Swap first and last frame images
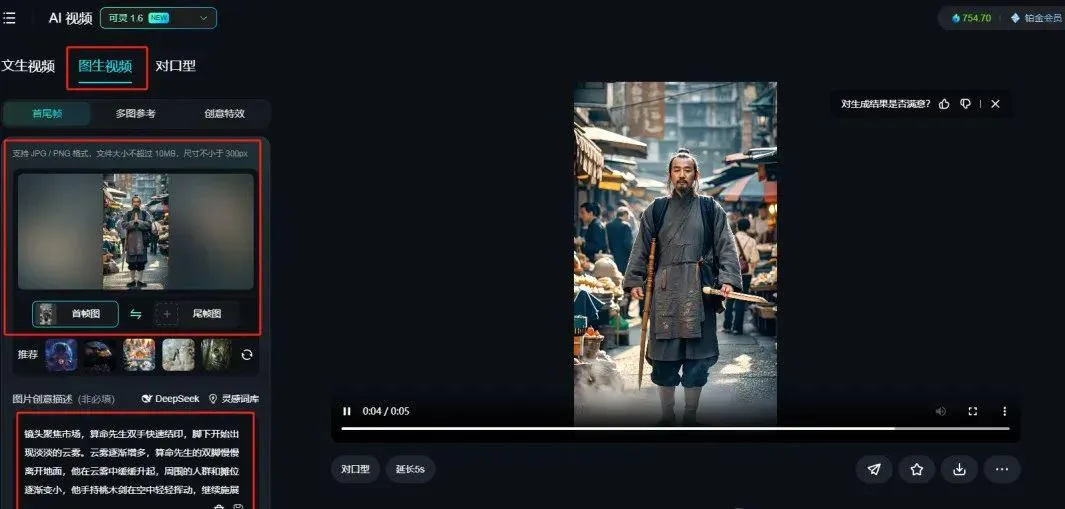This screenshot has width=1065, height=509. tap(136, 314)
